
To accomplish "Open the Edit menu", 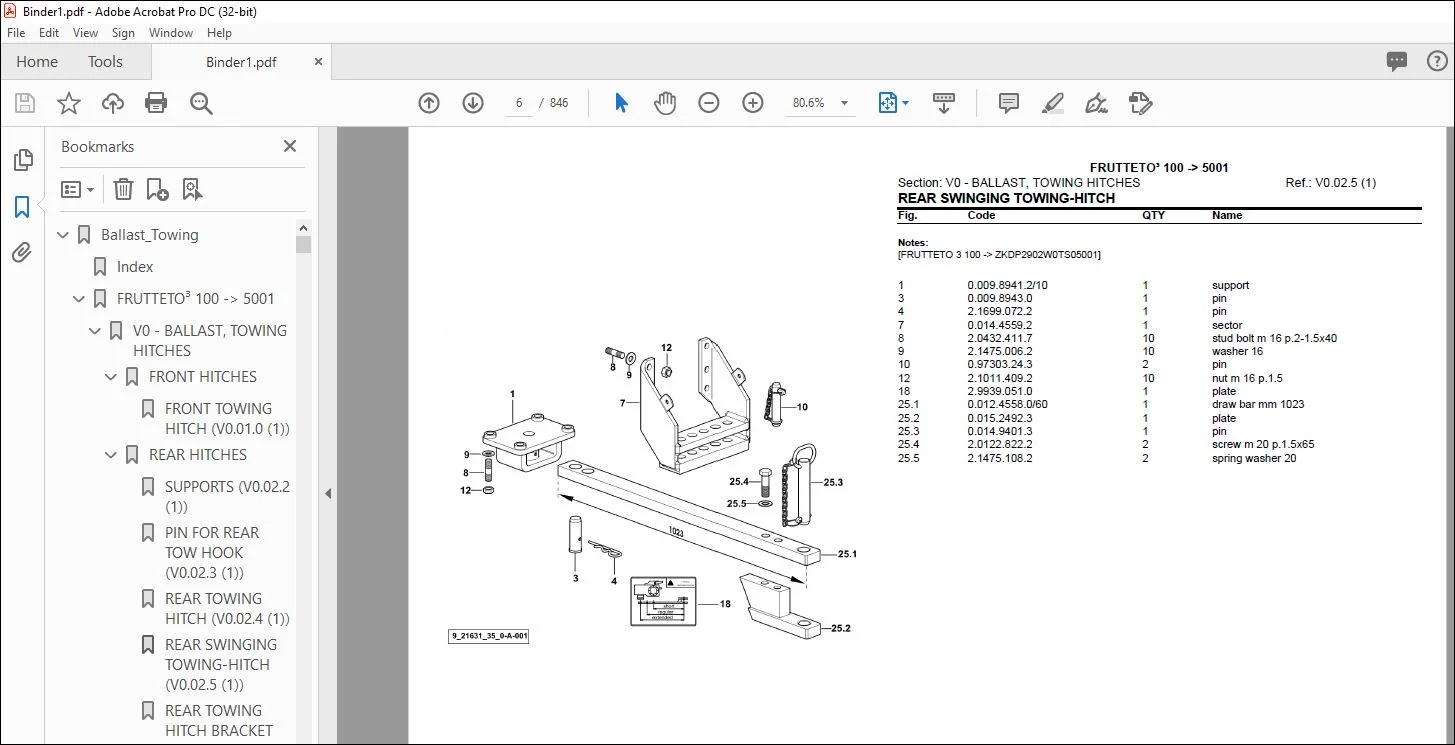I will (49, 33).
